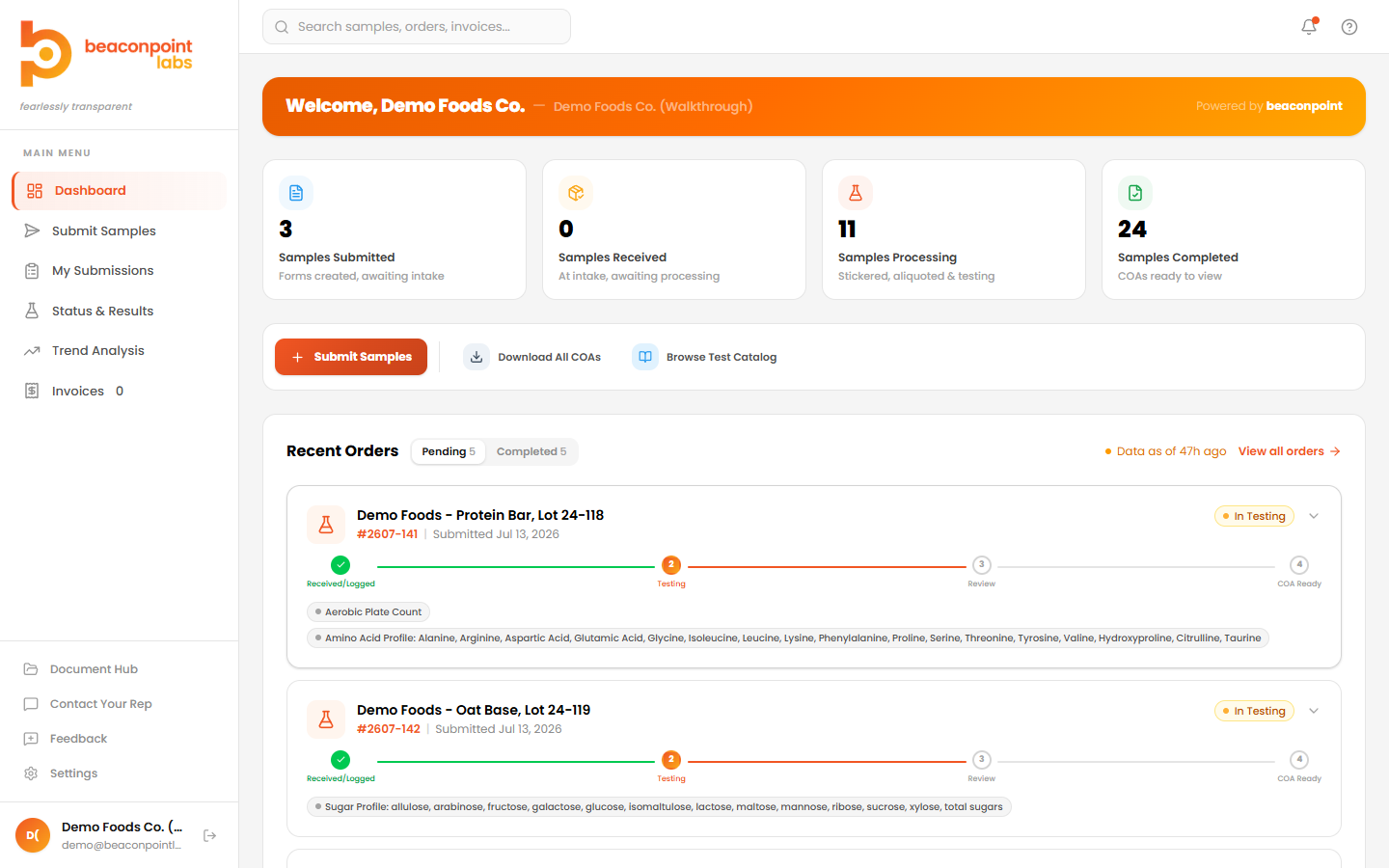Open Dashboard in the main menu
The image size is (1389, 868).
click(x=120, y=191)
